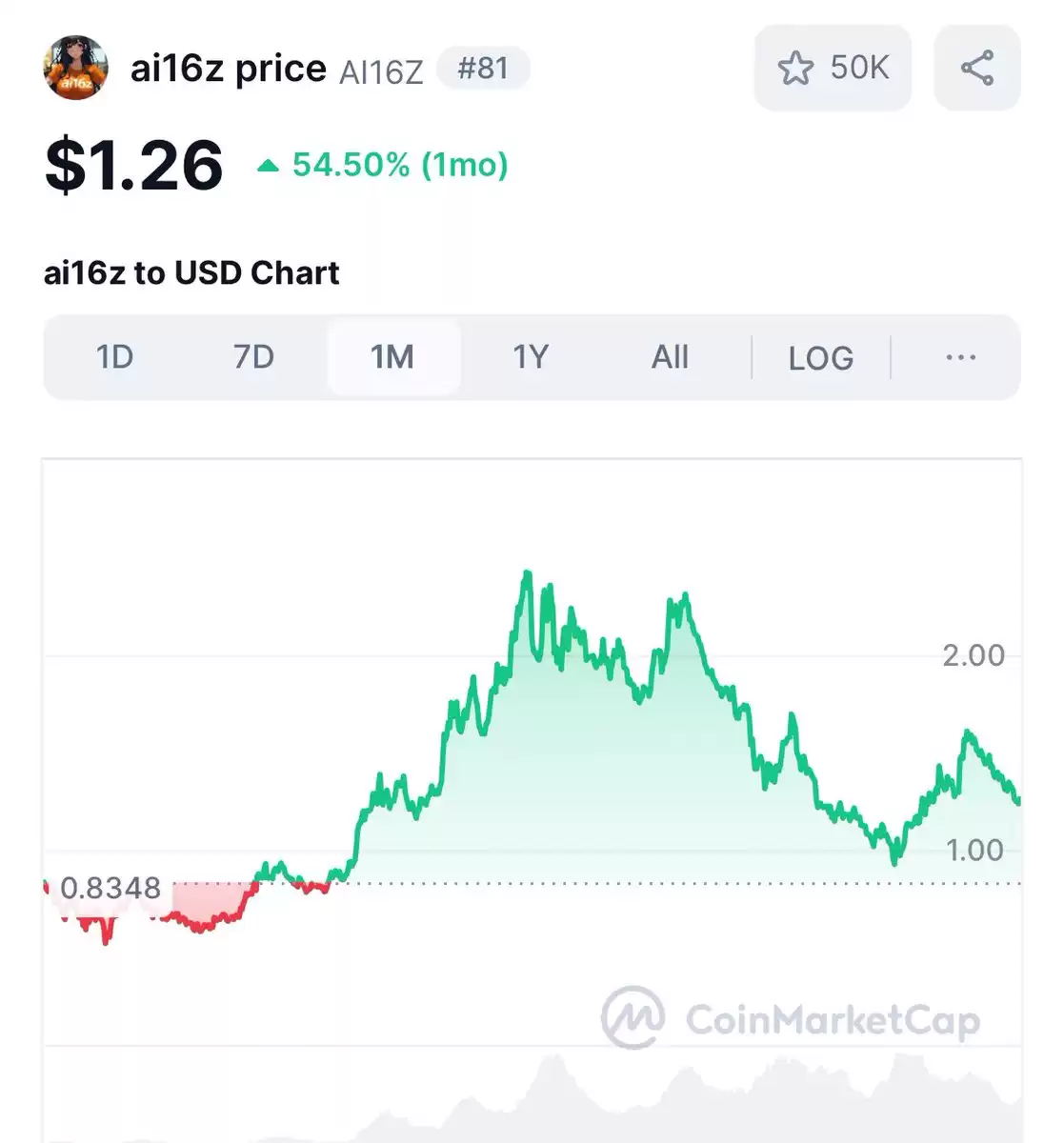Toggle the LOG scale option

pyautogui.click(x=820, y=358)
